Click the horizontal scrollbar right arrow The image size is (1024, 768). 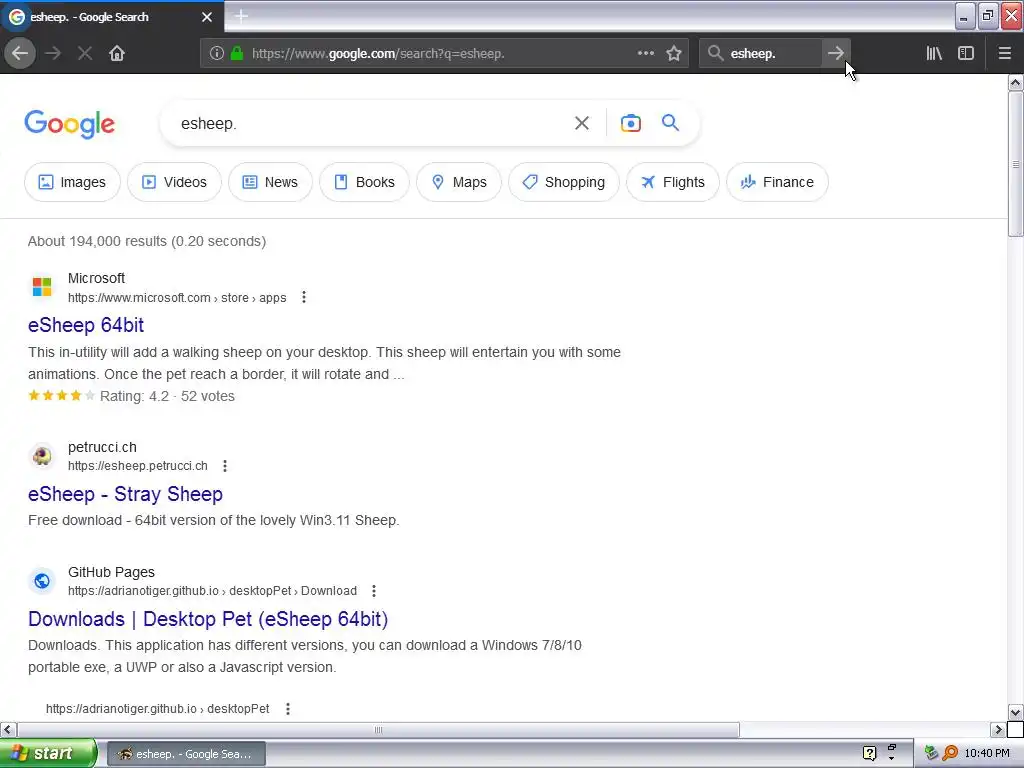tap(998, 729)
